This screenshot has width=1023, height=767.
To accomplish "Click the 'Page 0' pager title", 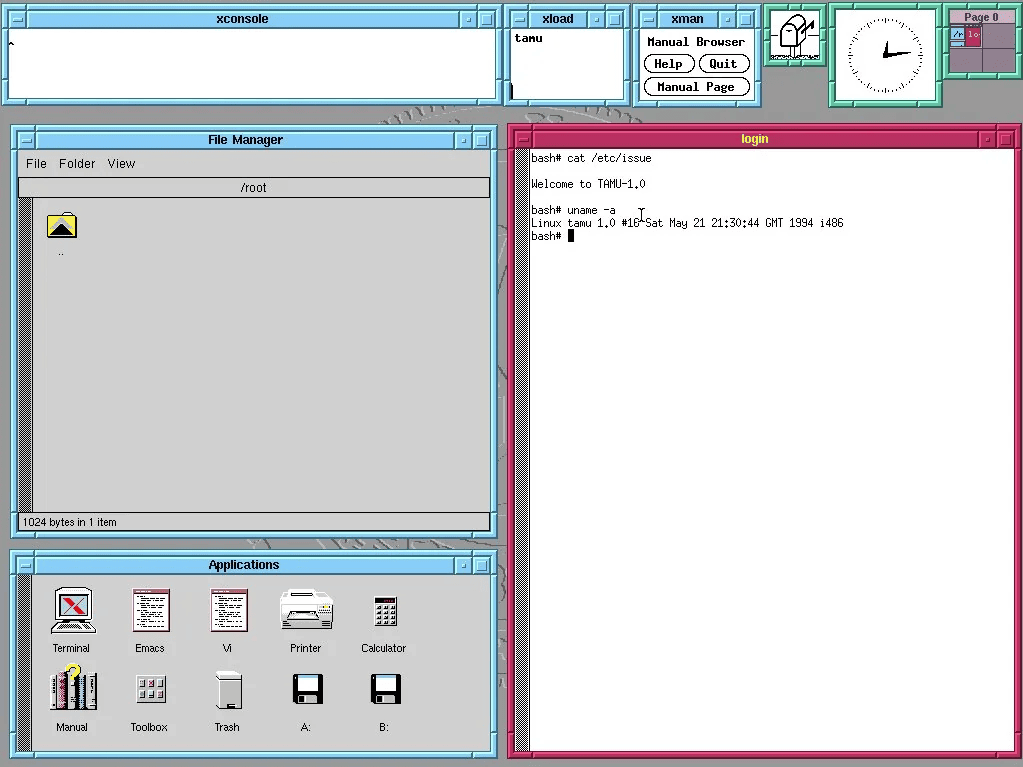I will [x=981, y=18].
